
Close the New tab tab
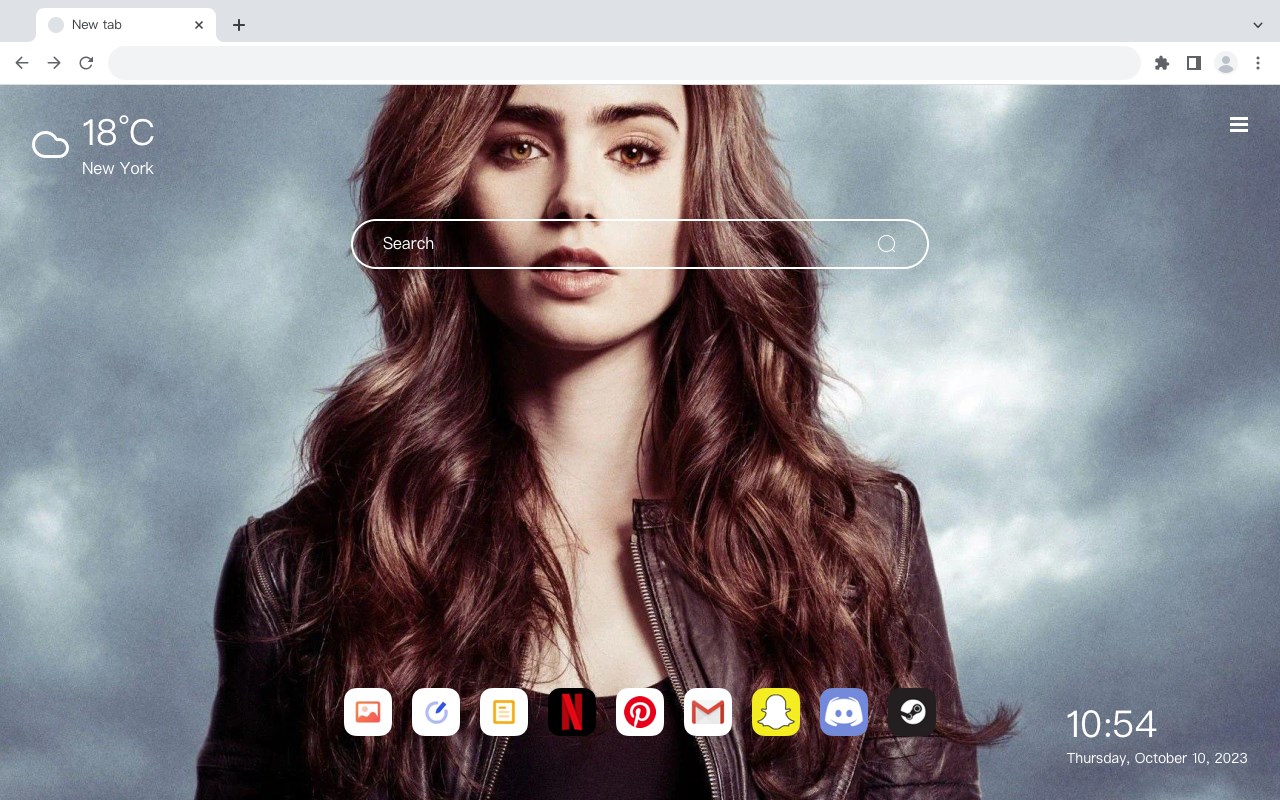199,25
